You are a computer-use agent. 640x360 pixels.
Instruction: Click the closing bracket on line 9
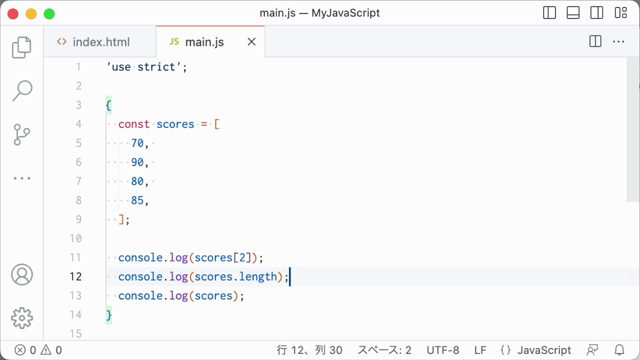pos(121,220)
